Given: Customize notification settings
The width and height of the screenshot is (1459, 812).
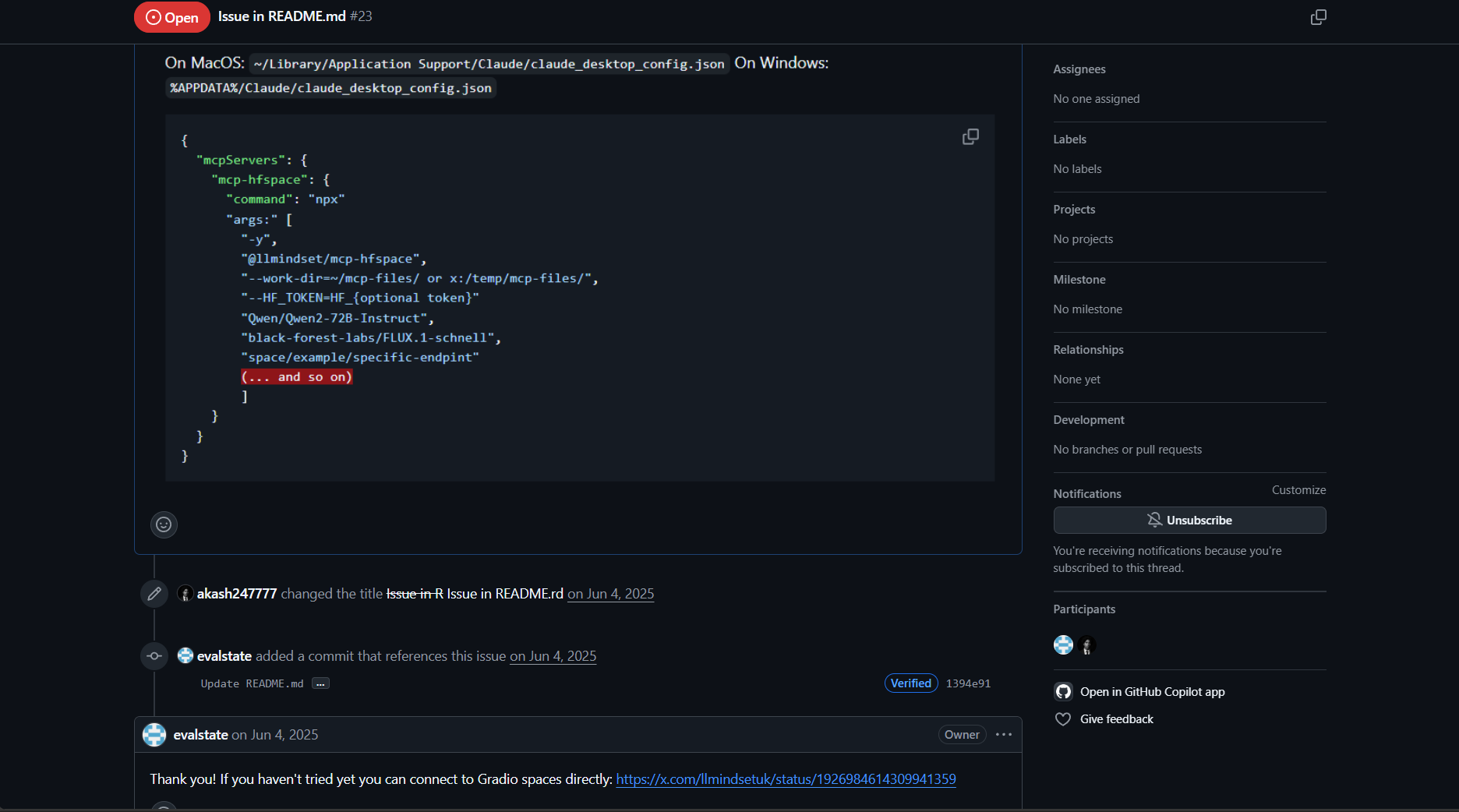Looking at the screenshot, I should click(x=1298, y=490).
